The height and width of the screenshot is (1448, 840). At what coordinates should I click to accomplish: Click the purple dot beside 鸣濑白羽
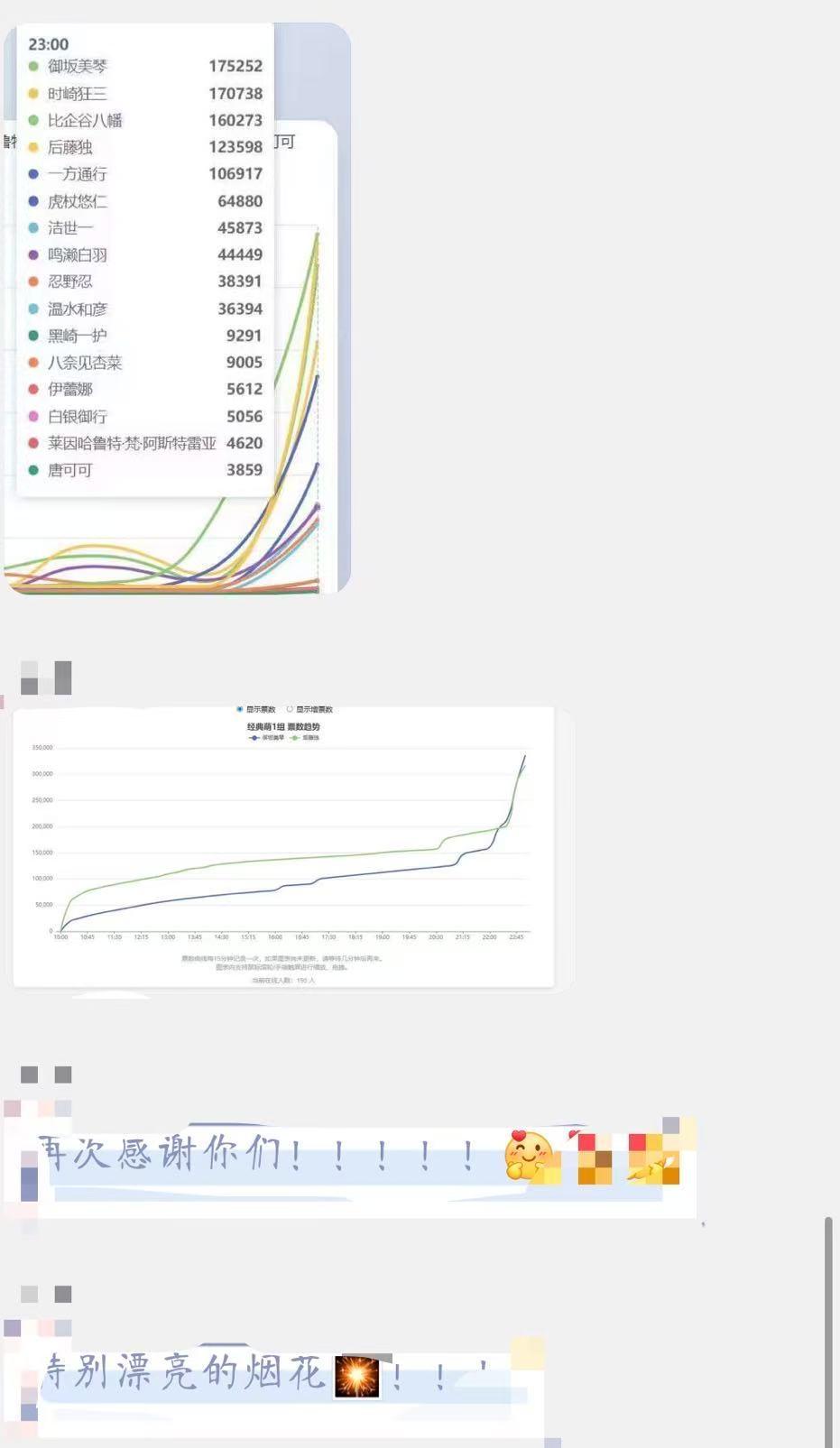[33, 255]
